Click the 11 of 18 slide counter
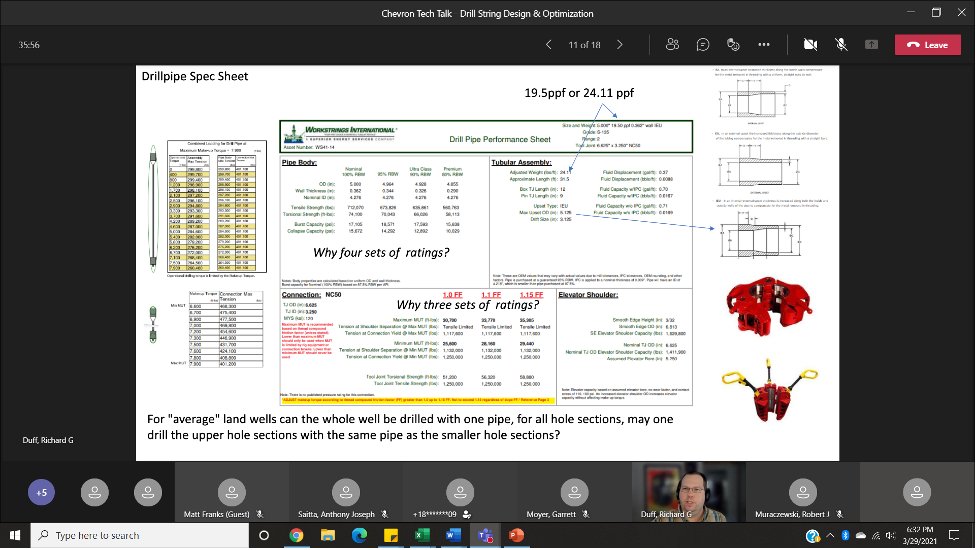The image size is (977, 550). tap(584, 45)
